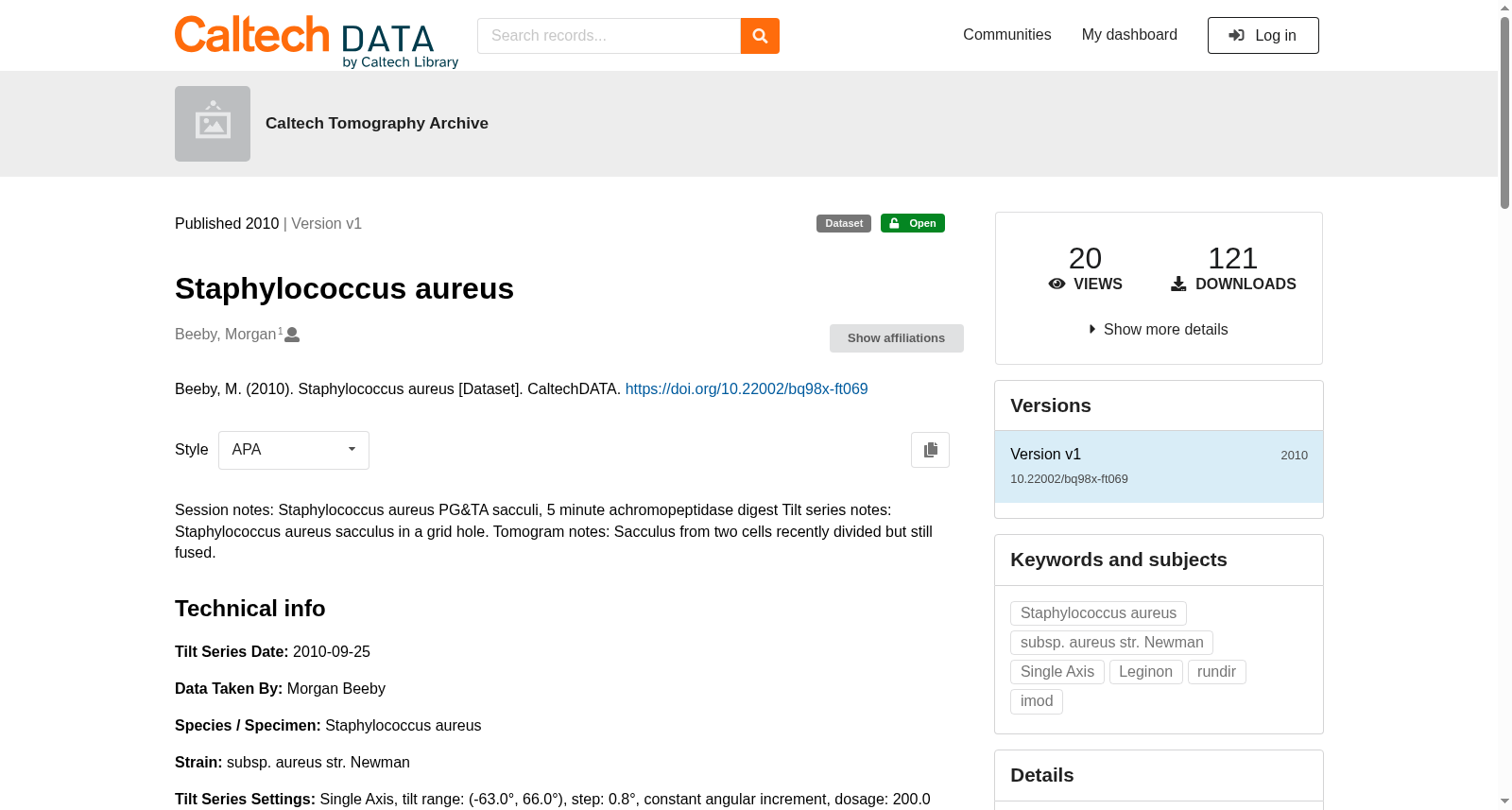The image size is (1512, 810).
Task: Click the green Open access badge
Action: (x=913, y=223)
